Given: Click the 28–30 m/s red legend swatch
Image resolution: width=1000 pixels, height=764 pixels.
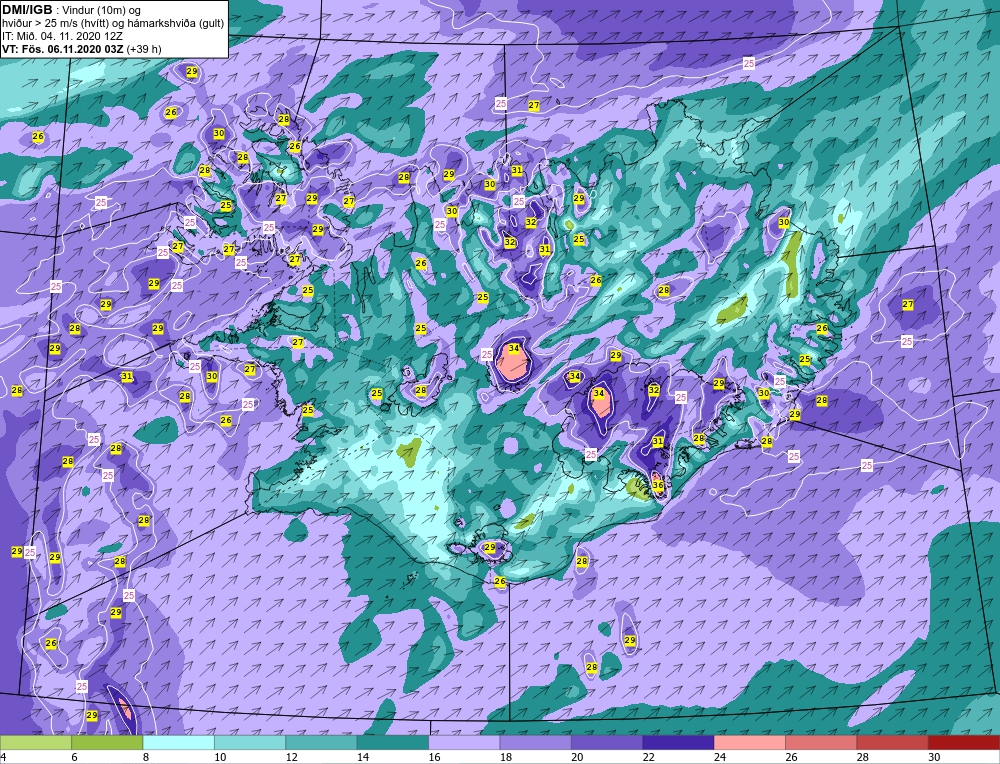Looking at the screenshot, I should coord(893,742).
